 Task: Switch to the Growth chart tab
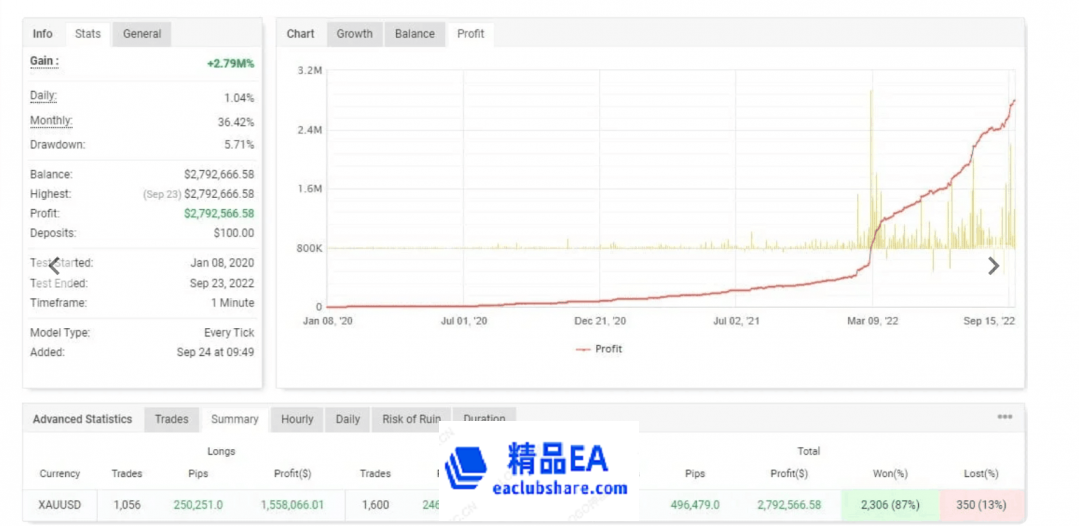click(x=354, y=34)
